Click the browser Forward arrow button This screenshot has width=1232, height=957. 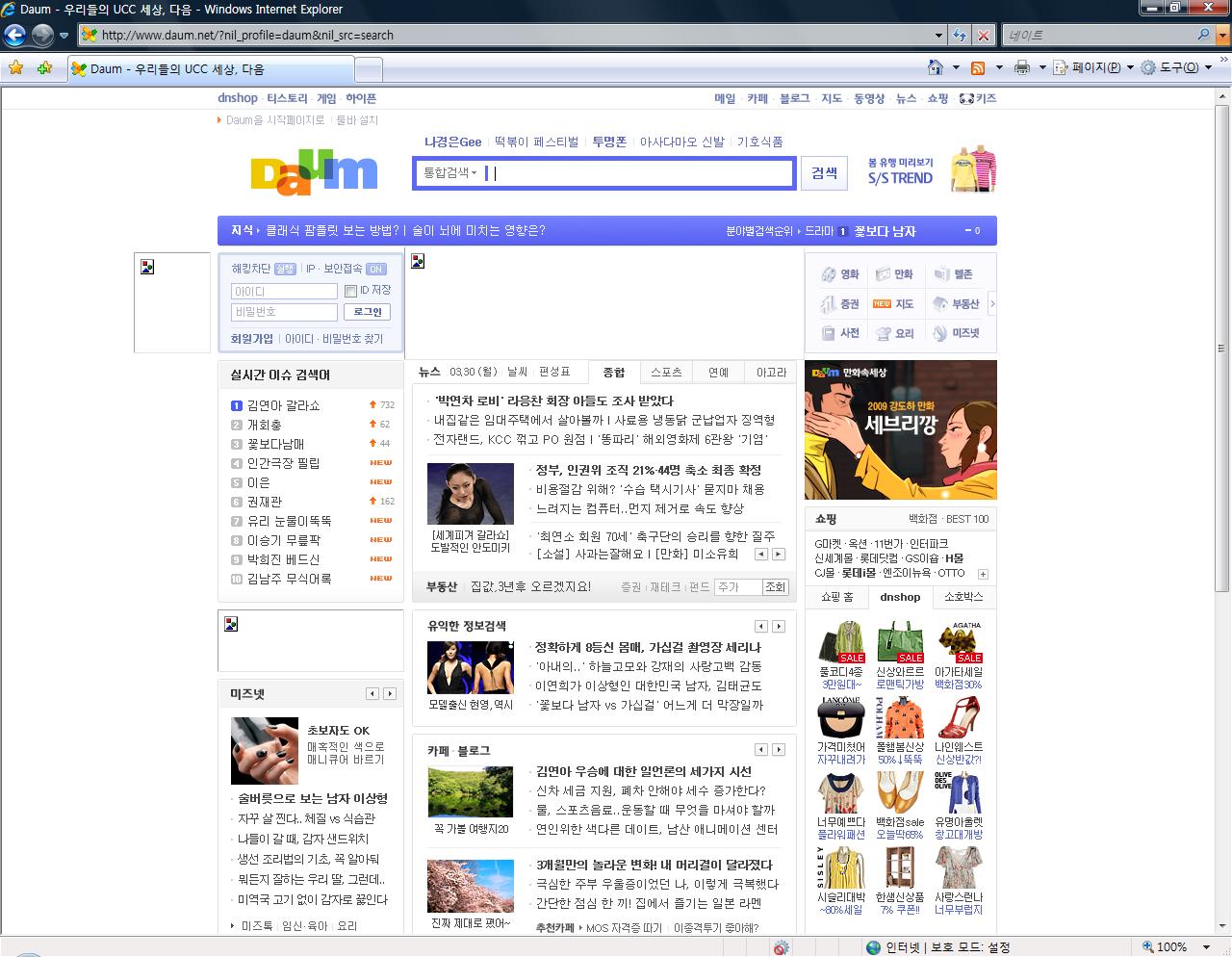pyautogui.click(x=42, y=36)
